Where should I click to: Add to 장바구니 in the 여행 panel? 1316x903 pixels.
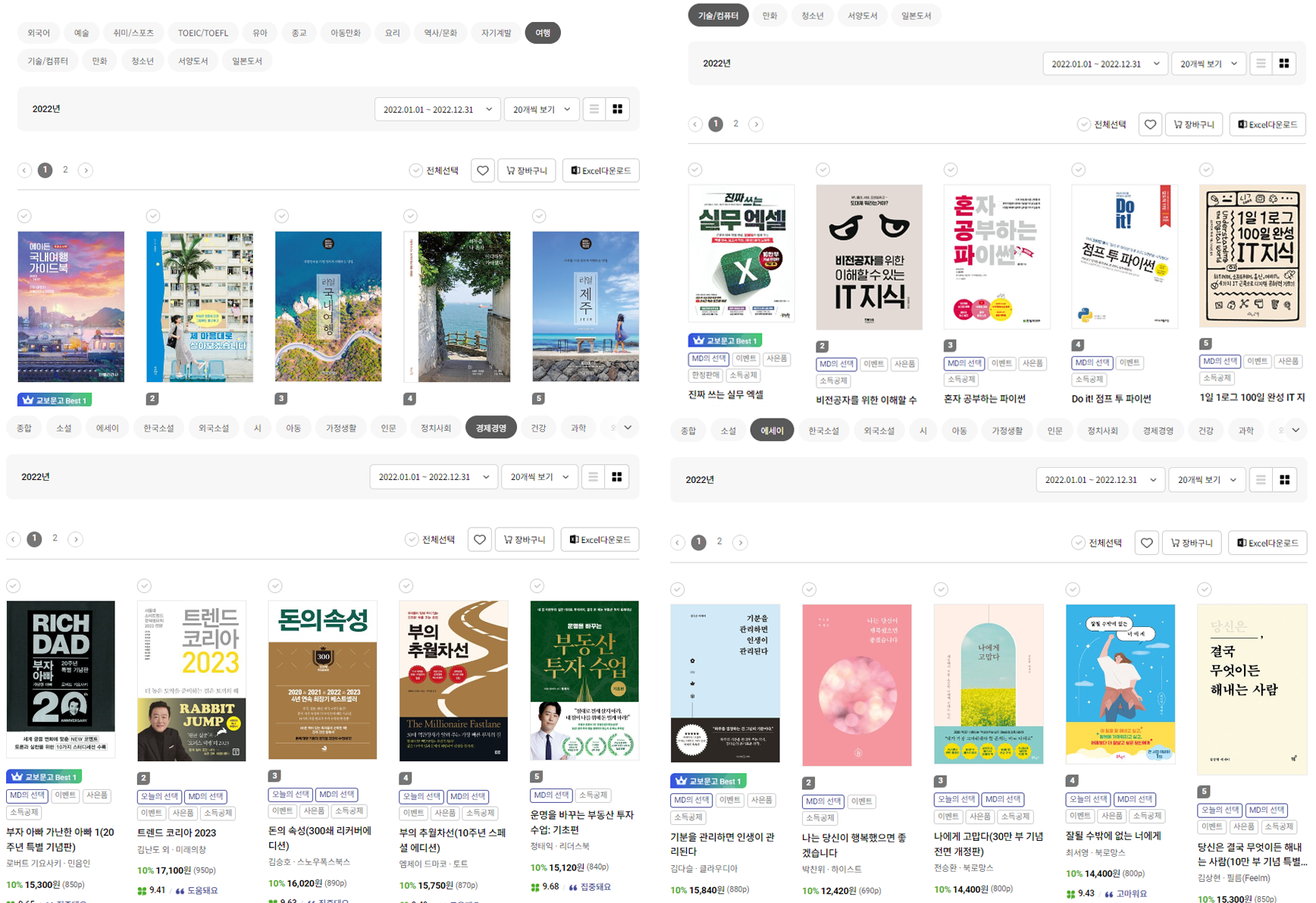point(527,171)
